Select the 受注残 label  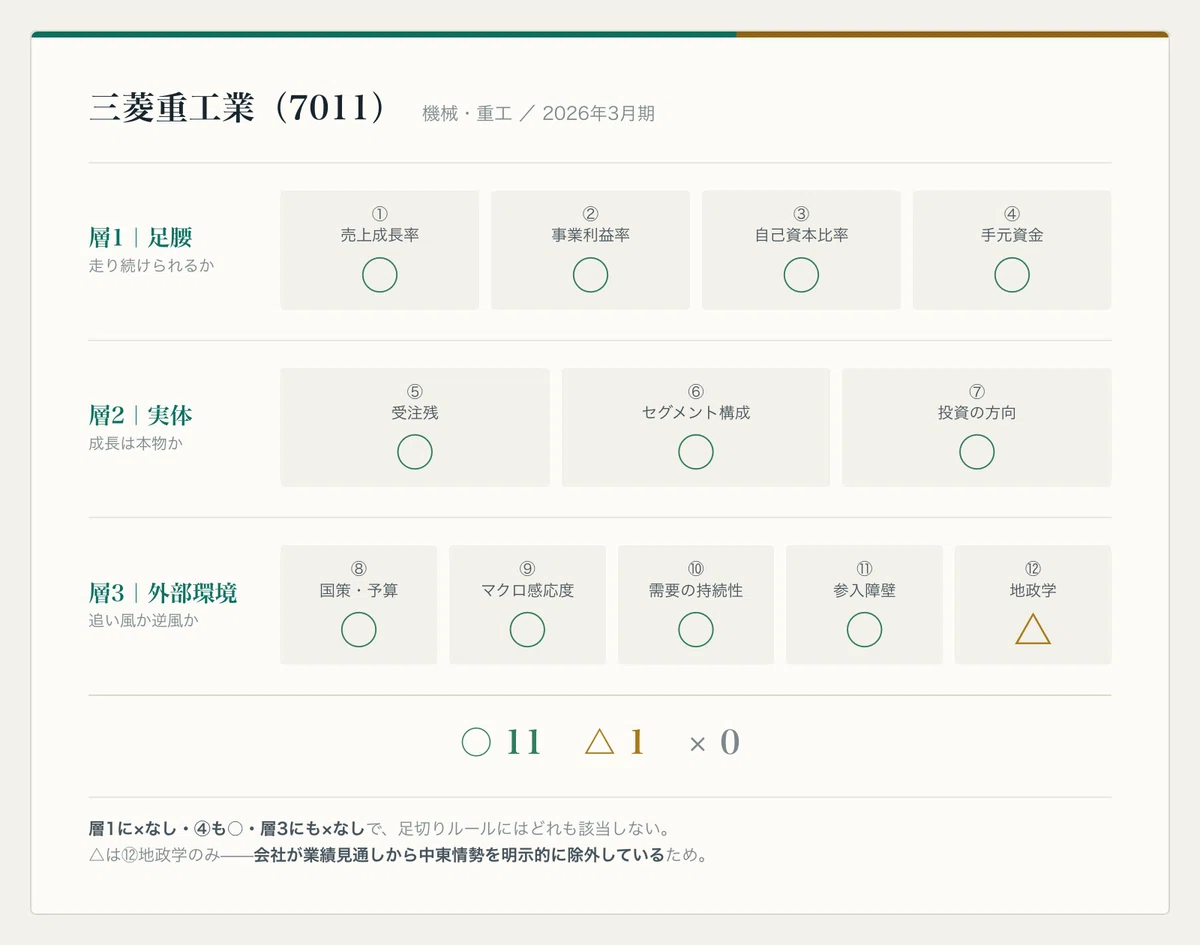click(415, 412)
